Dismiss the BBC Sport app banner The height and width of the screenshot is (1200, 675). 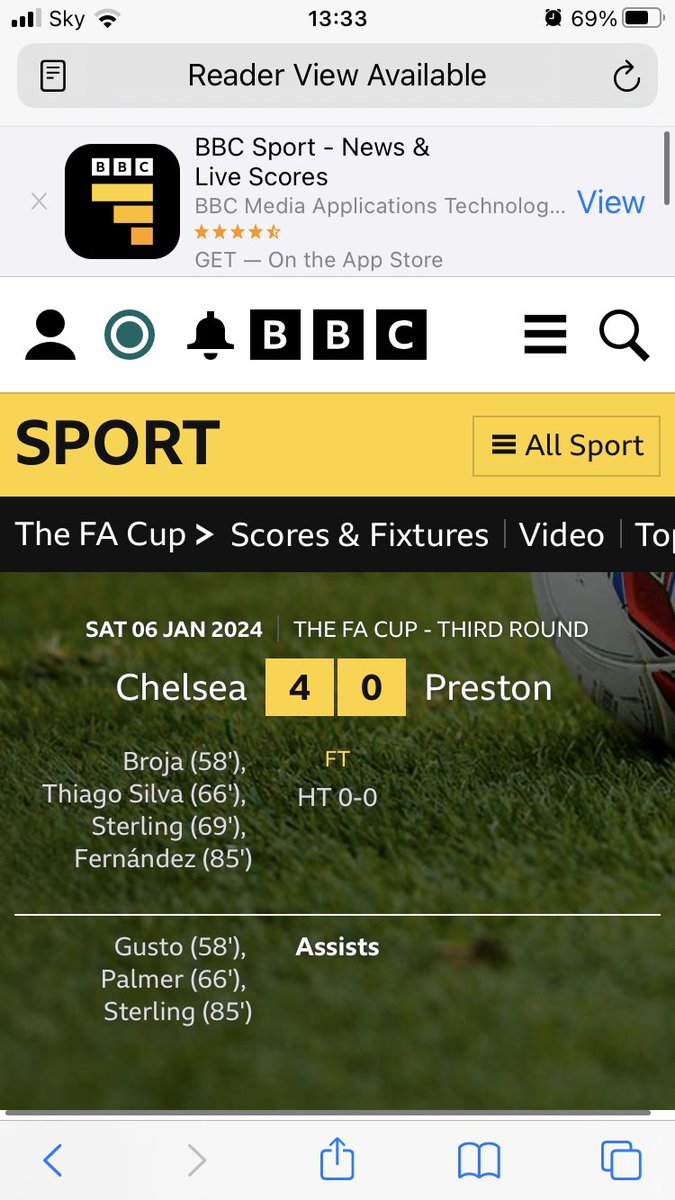pos(39,201)
